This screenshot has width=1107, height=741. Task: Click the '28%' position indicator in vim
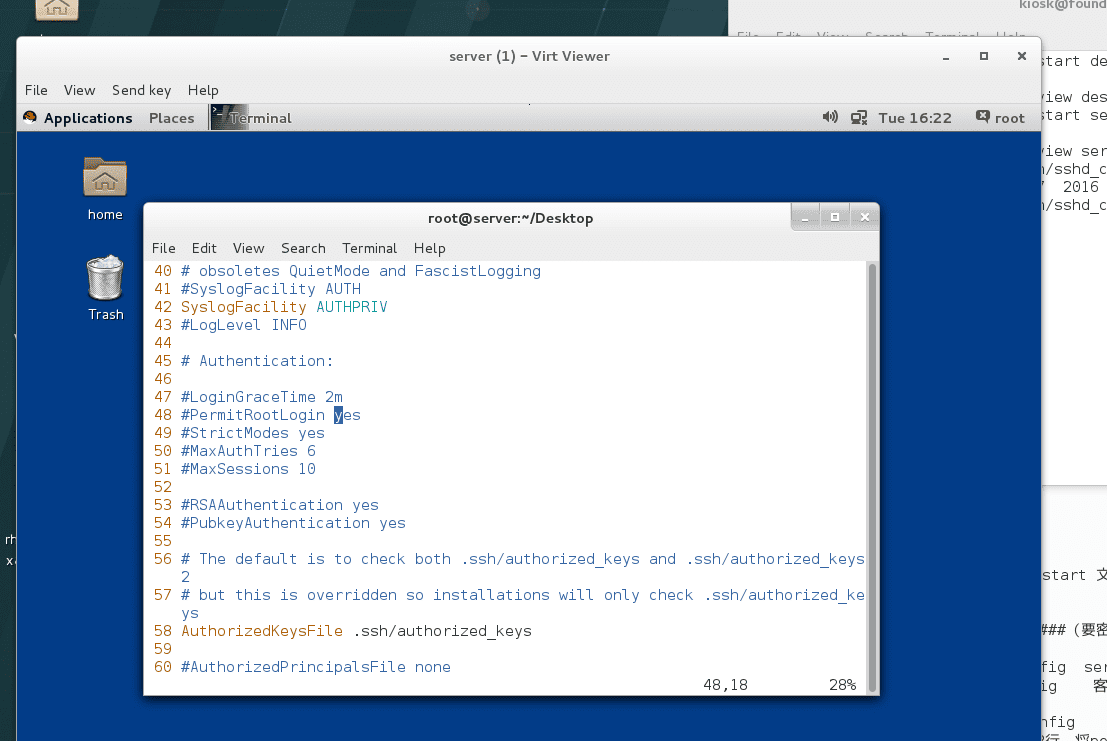(842, 685)
